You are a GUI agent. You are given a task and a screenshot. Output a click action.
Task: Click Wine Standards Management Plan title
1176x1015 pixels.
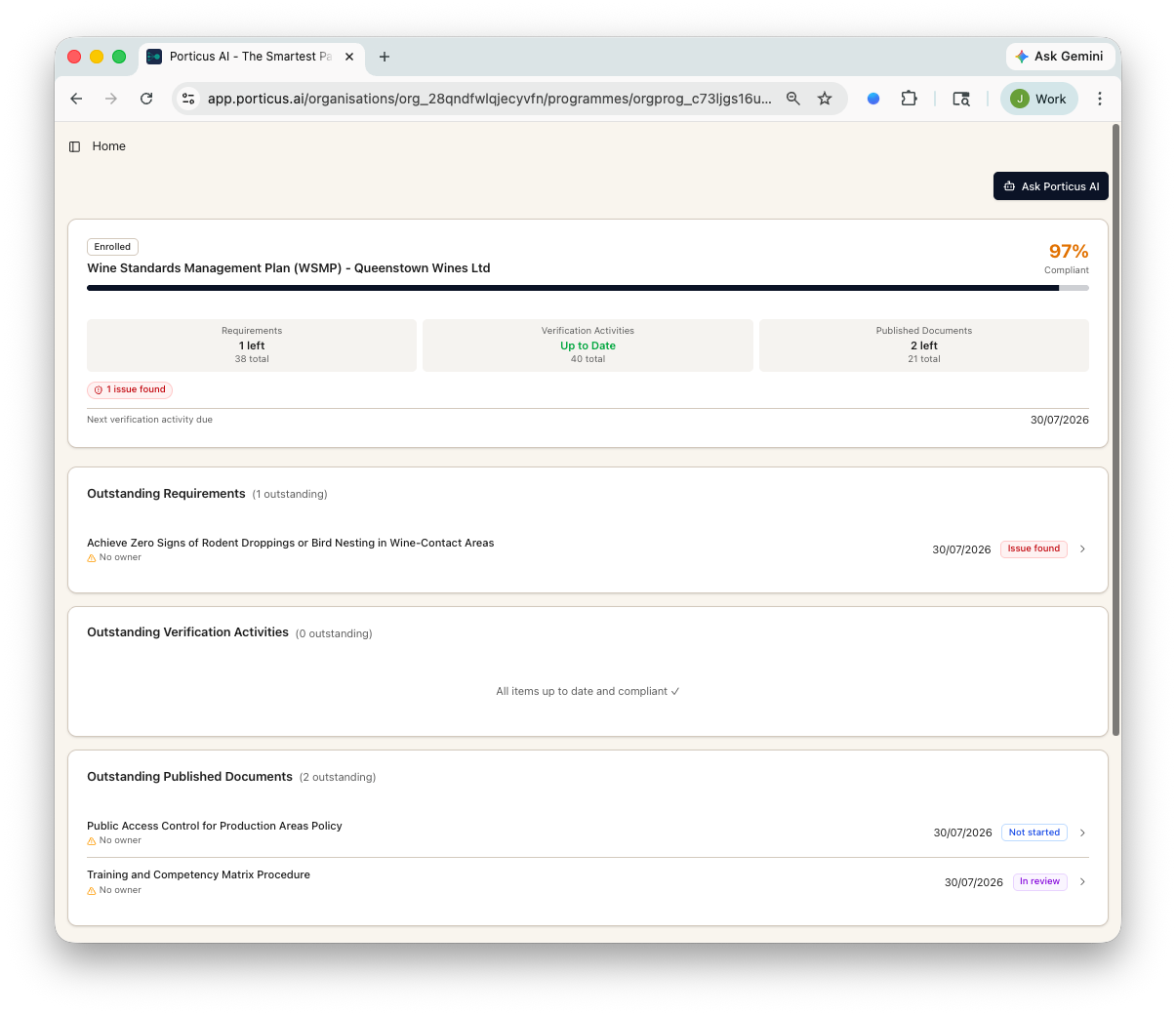289,268
